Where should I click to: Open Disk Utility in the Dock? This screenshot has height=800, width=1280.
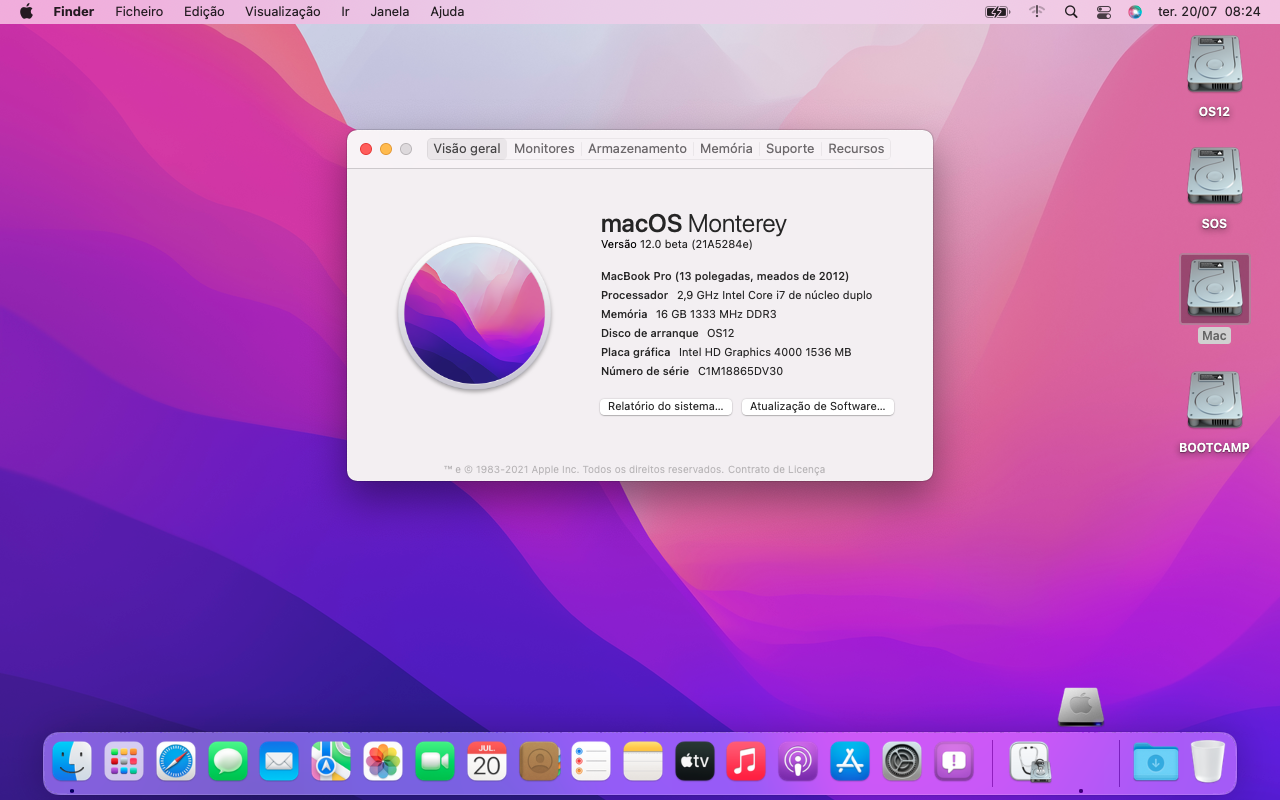coord(1030,761)
